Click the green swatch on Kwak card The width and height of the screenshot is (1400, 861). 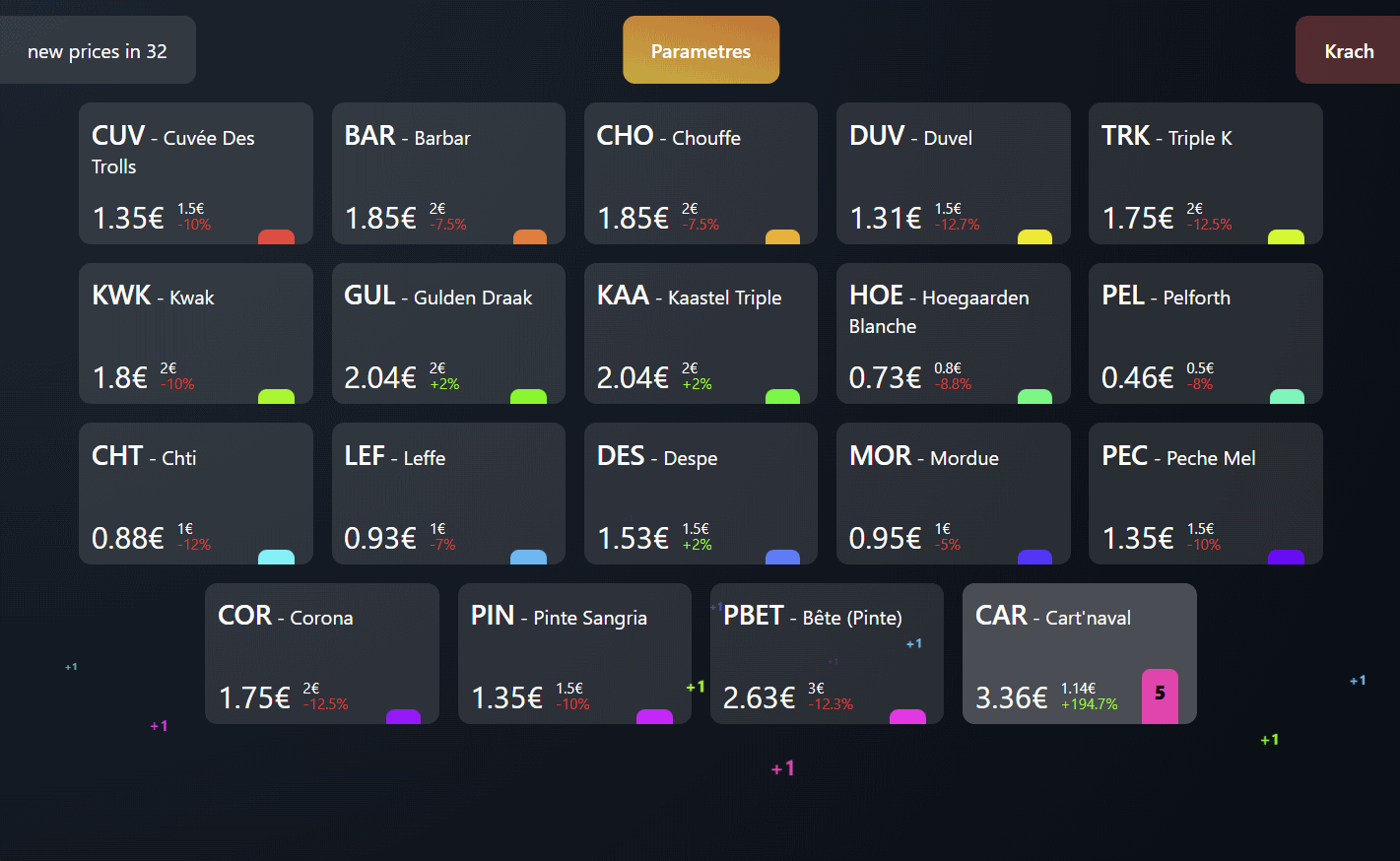click(276, 397)
